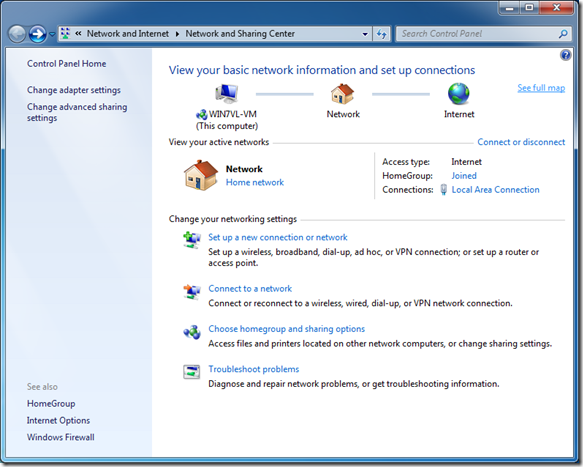
Task: Open Help via the question mark icon
Action: coord(566,55)
